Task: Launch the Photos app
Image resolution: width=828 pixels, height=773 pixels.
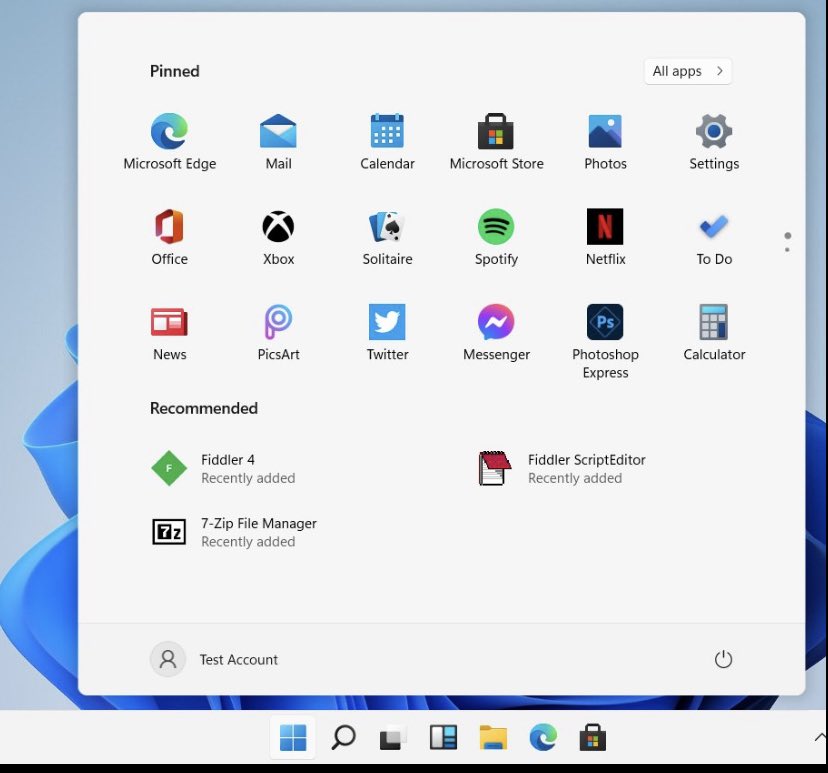Action: tap(605, 142)
